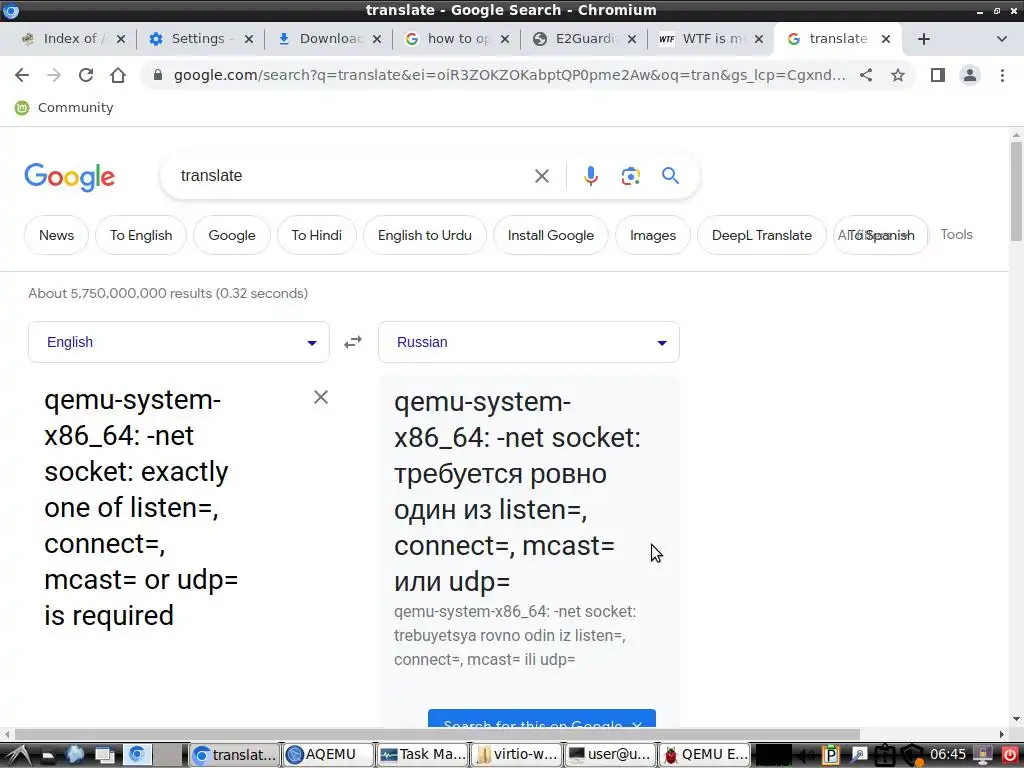Open the Russian target language dropdown
The height and width of the screenshot is (768, 1024).
click(x=529, y=342)
